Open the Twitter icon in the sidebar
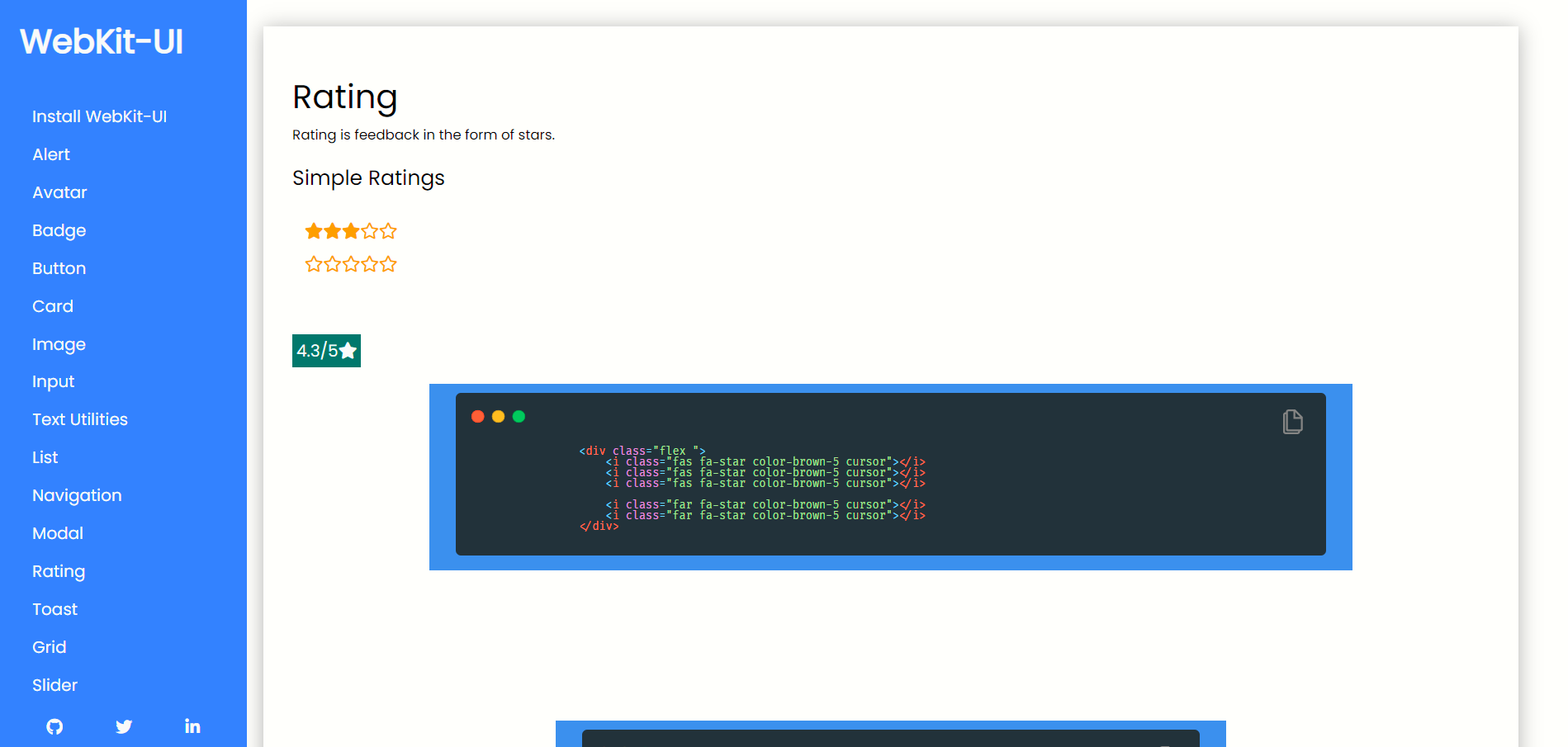Image resolution: width=1568 pixels, height=747 pixels. [x=123, y=726]
